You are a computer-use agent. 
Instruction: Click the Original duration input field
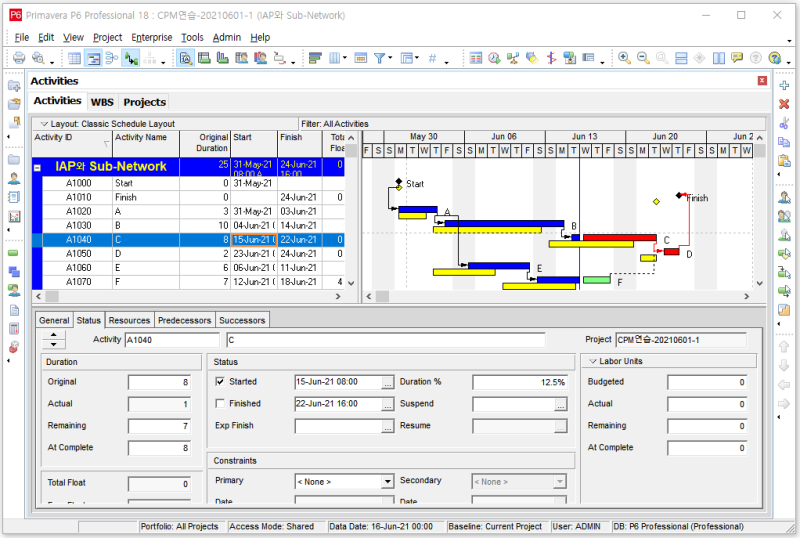click(x=159, y=382)
